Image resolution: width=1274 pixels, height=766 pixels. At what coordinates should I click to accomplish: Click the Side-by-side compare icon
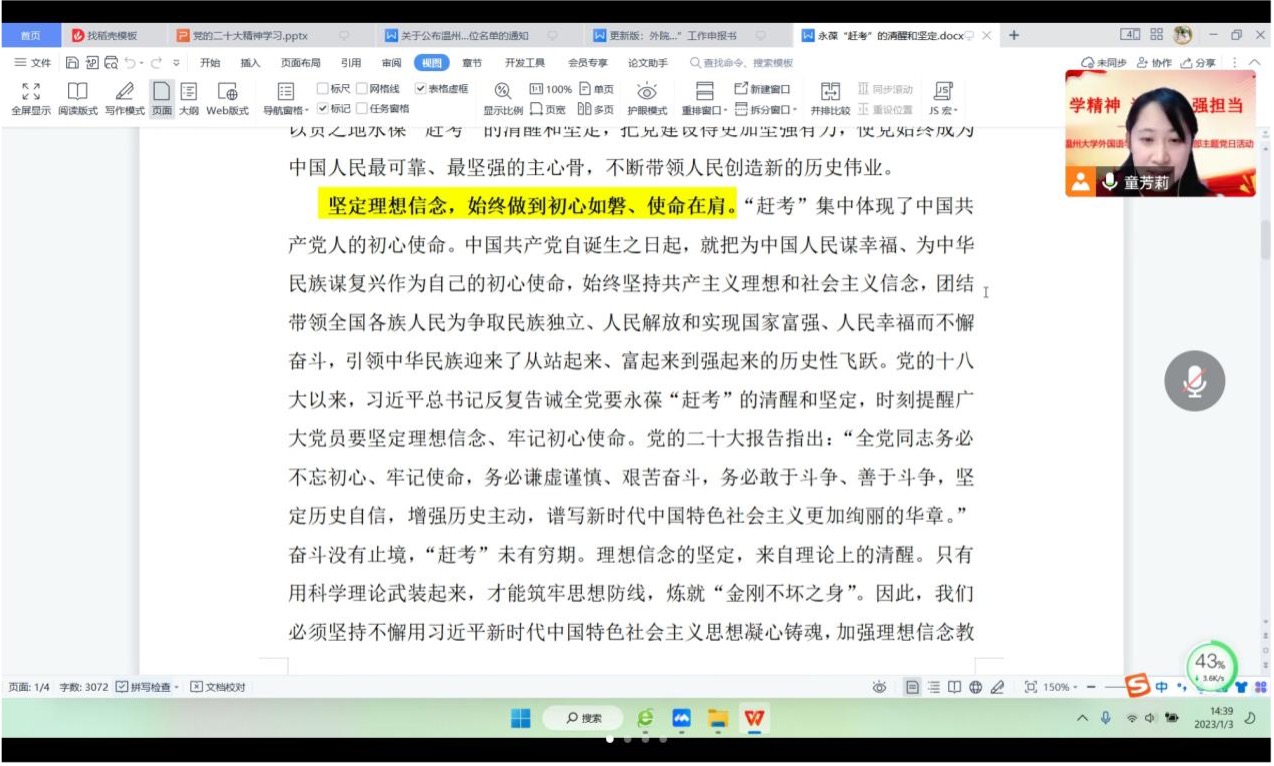[830, 98]
